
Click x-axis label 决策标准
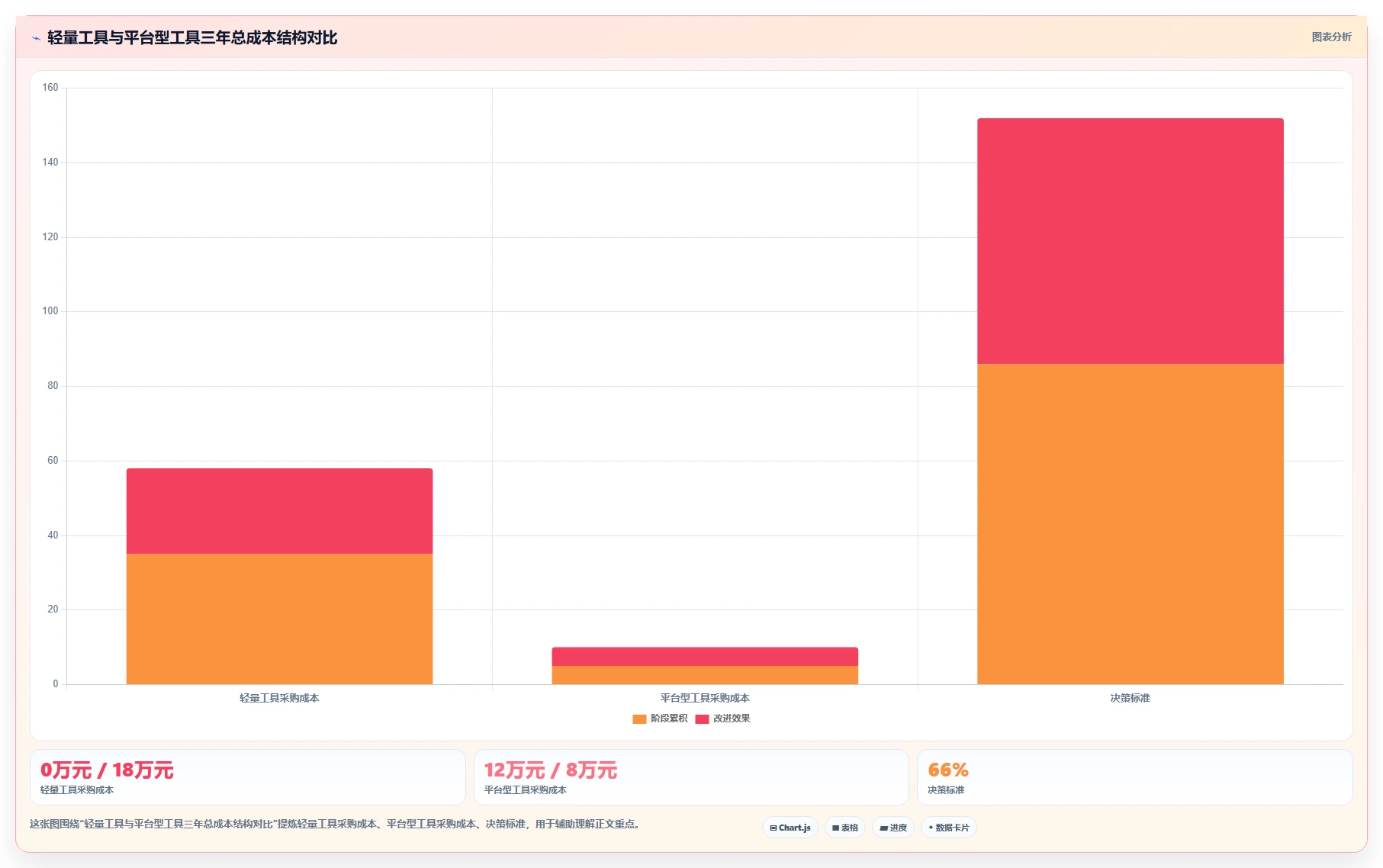[1131, 698]
